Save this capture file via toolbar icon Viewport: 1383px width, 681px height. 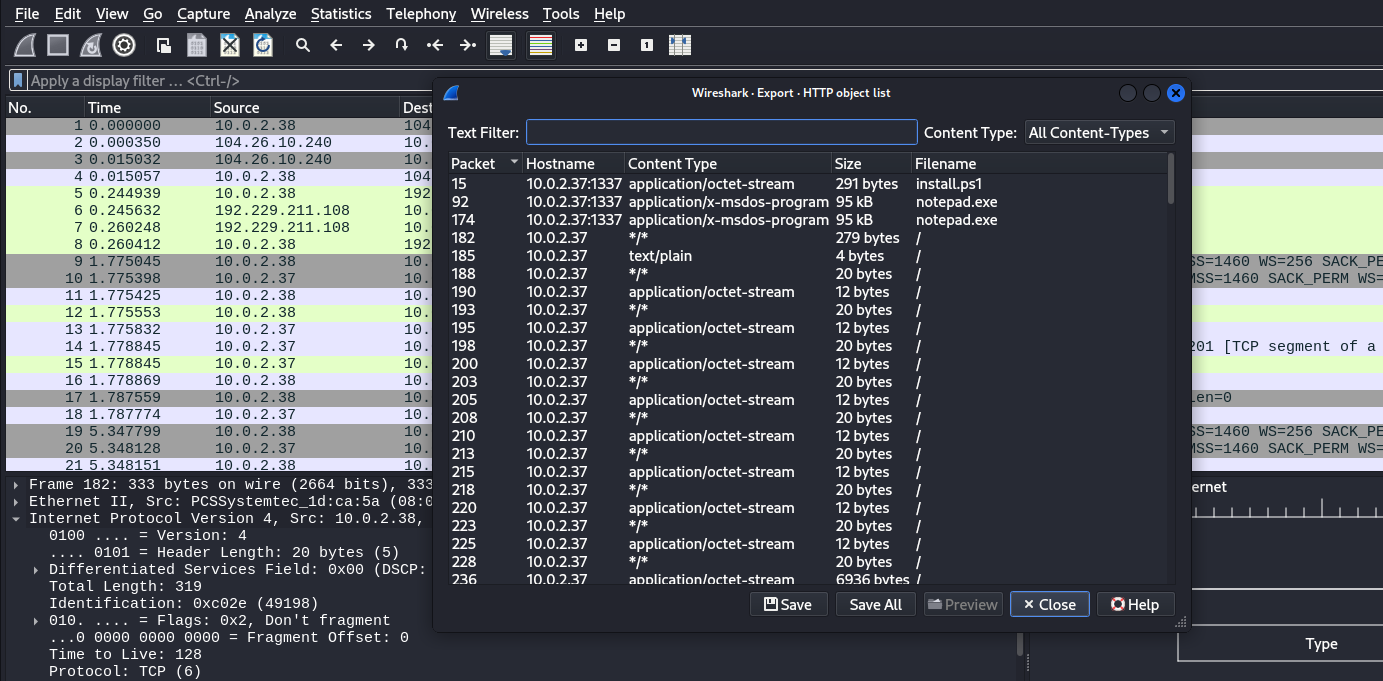click(197, 45)
